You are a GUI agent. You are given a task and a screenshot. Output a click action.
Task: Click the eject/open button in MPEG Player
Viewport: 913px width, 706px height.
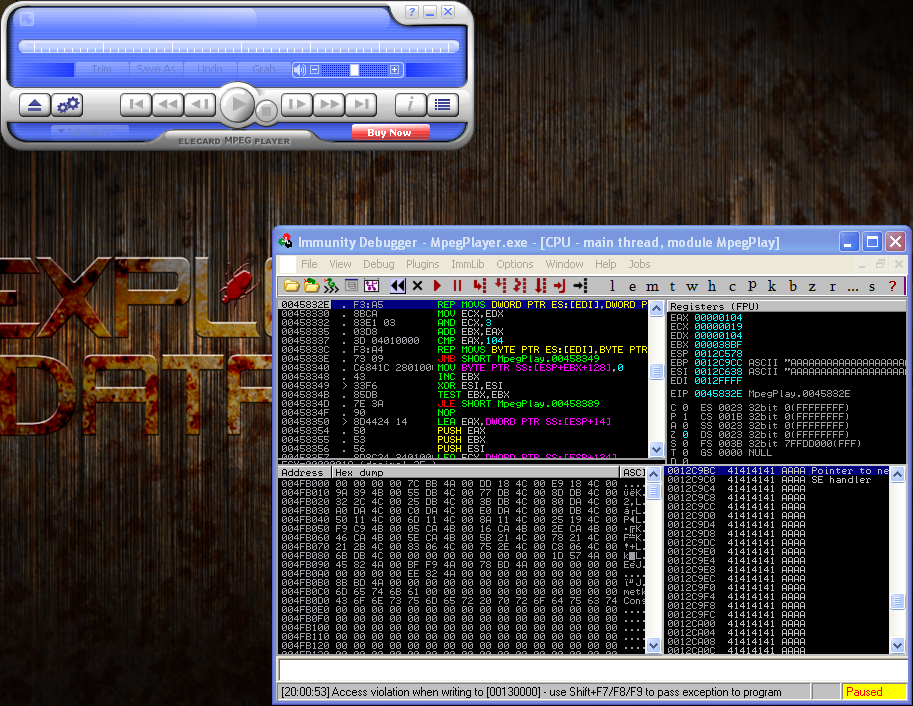click(34, 105)
